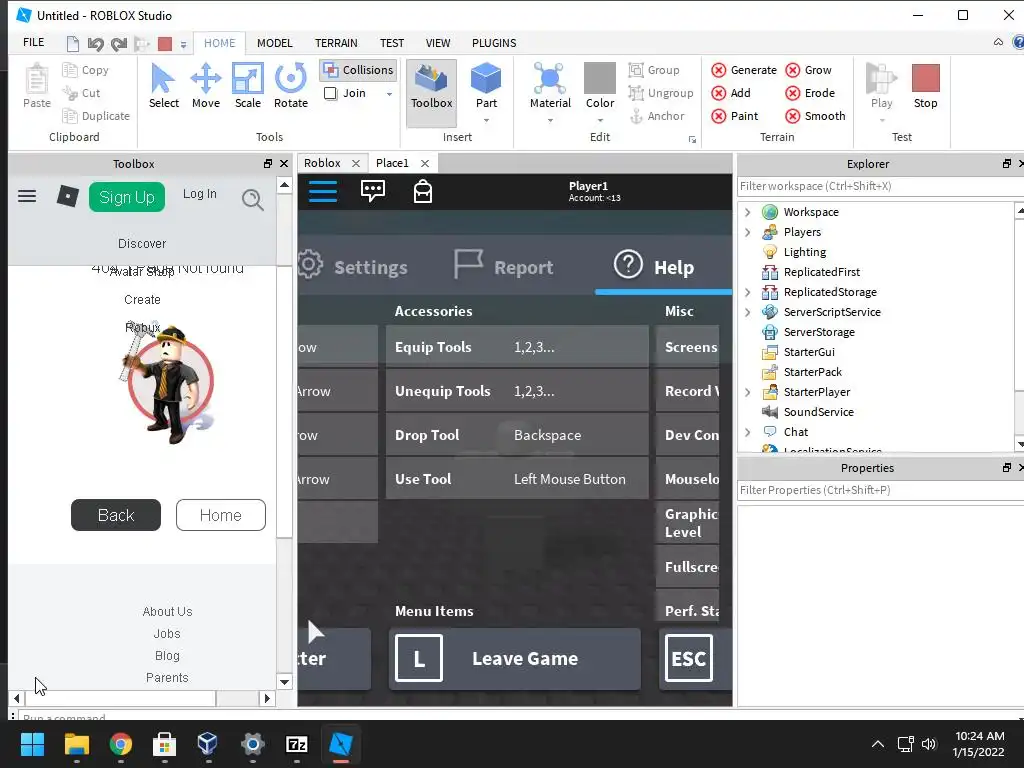Expand the Players tree node

[748, 232]
